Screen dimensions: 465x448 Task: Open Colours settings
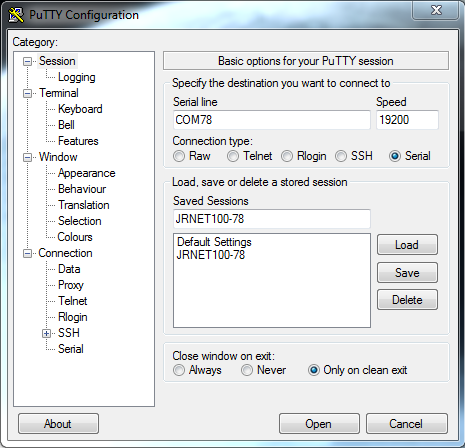pyautogui.click(x=75, y=237)
